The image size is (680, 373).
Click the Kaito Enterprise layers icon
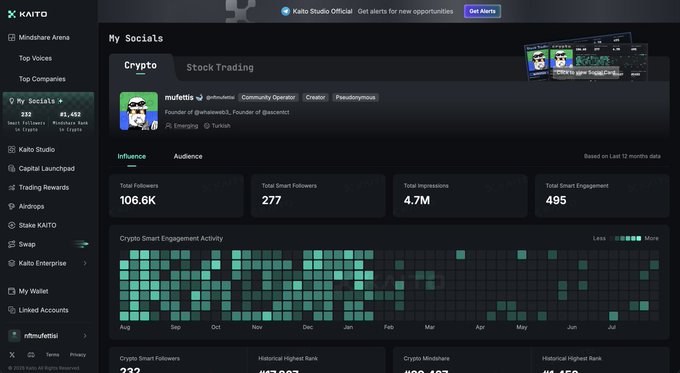[12, 263]
